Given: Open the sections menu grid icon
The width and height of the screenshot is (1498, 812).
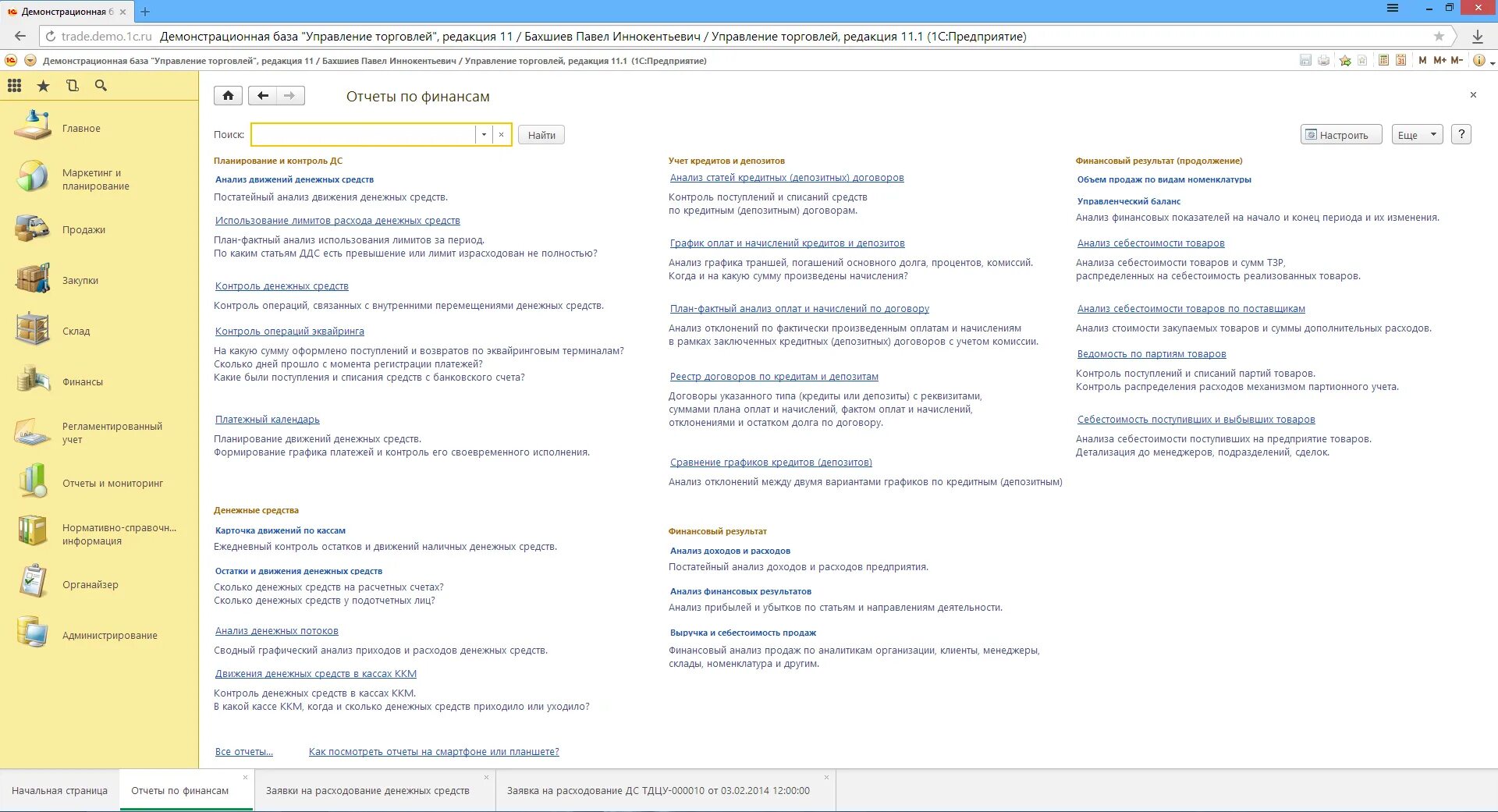Looking at the screenshot, I should [x=15, y=86].
